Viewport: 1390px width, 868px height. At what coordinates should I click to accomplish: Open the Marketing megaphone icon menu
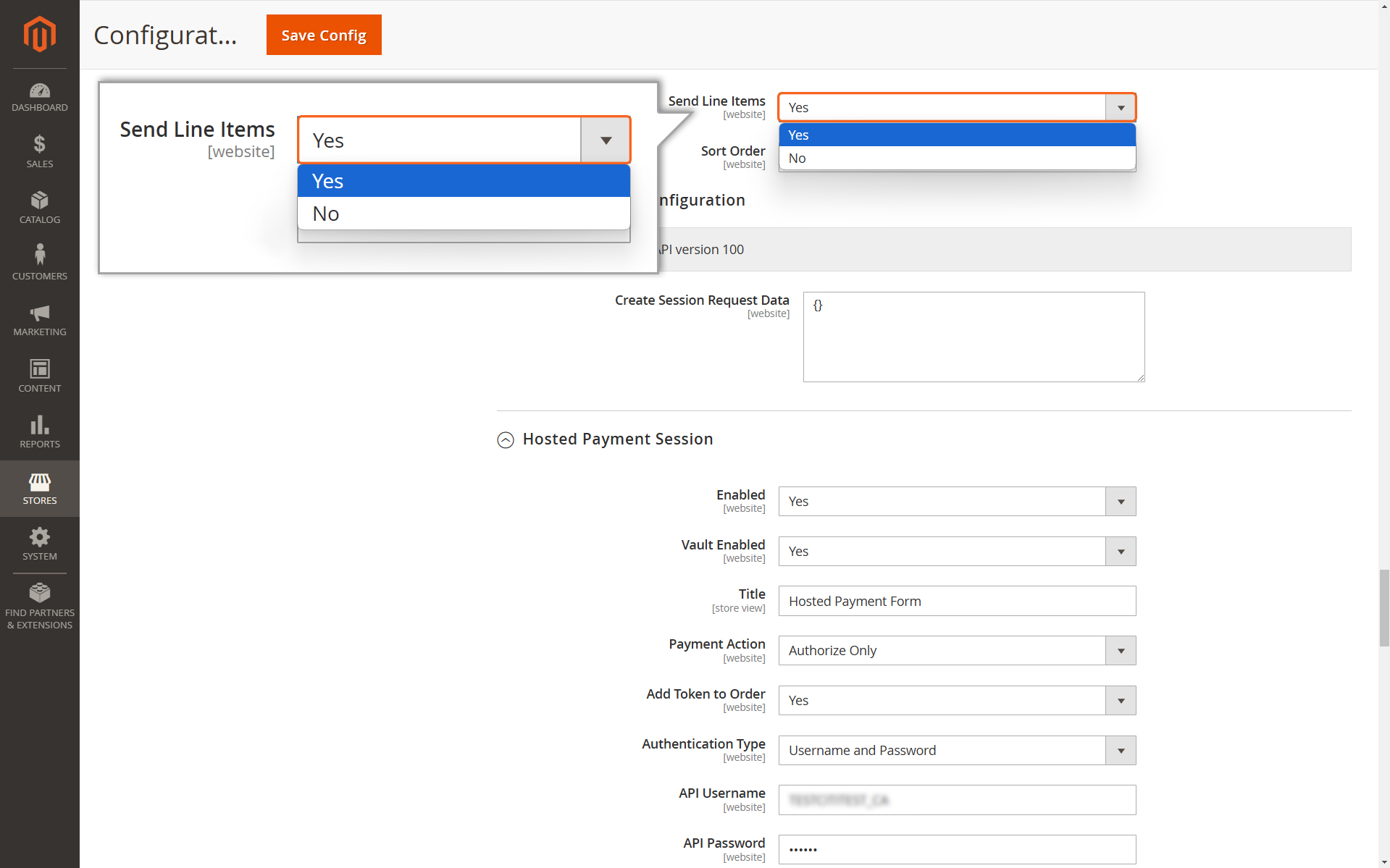point(40,320)
